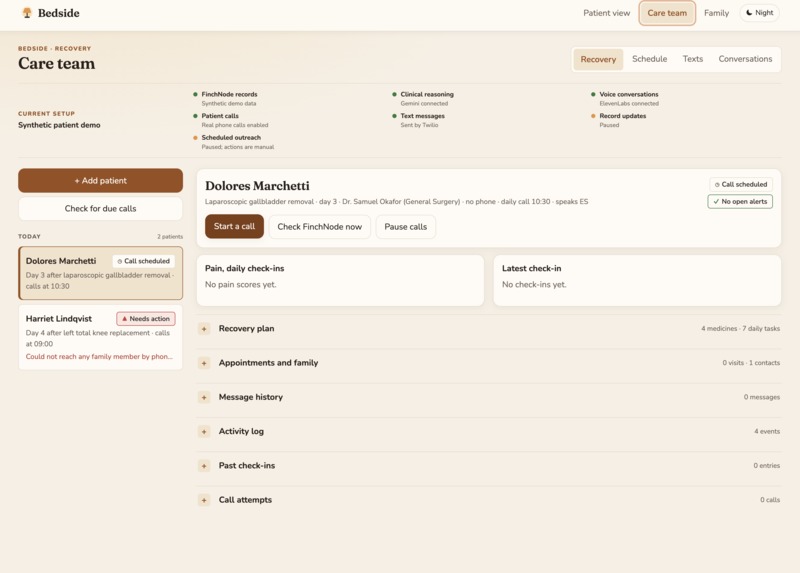
Task: Click the '2 patients' count label
Action: (x=170, y=236)
